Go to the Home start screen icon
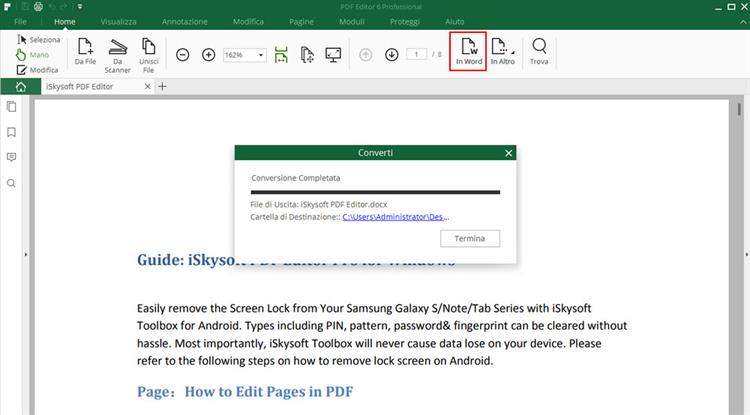 [21, 87]
